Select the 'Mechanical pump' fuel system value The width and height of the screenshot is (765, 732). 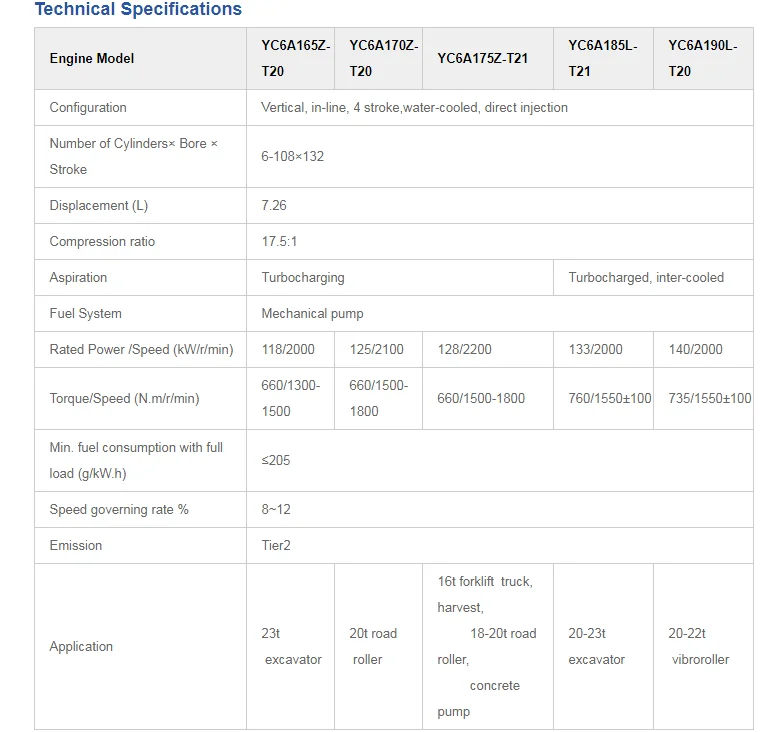tap(312, 313)
